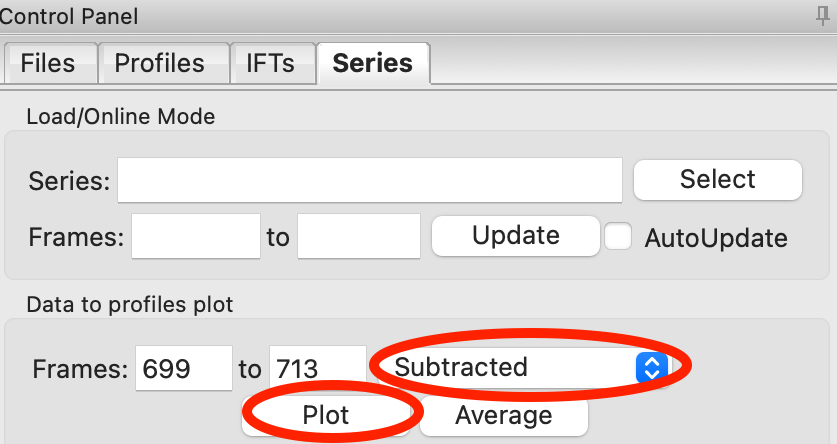The height and width of the screenshot is (444, 837).
Task: Click the end frame field showing 713
Action: coord(317,368)
